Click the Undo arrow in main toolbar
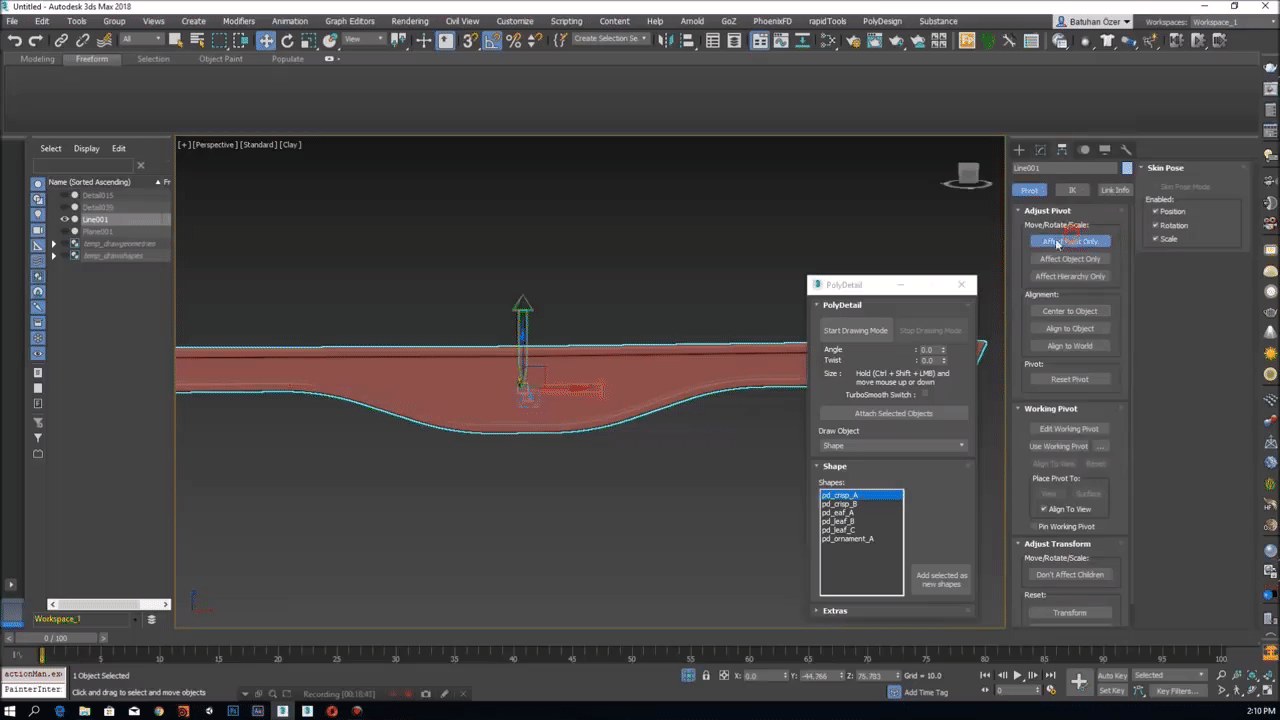The image size is (1280, 720). (x=14, y=41)
